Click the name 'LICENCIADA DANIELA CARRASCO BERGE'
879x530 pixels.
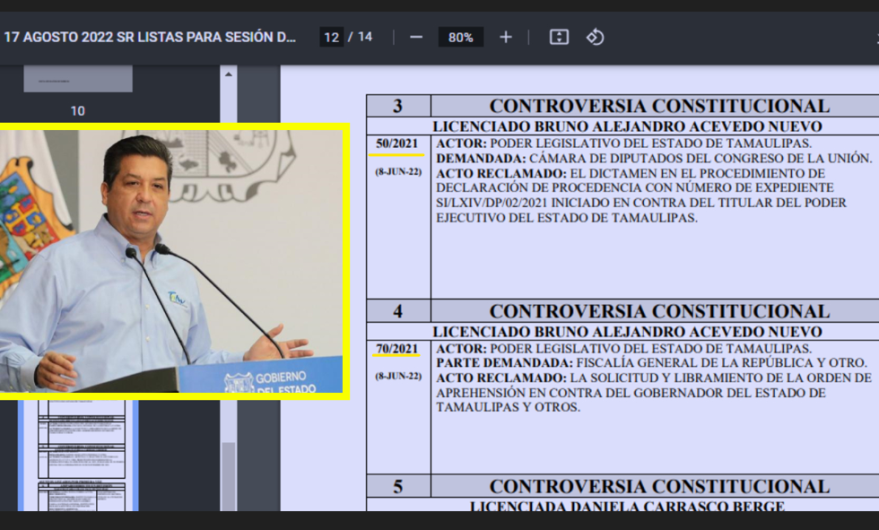pyautogui.click(x=627, y=507)
